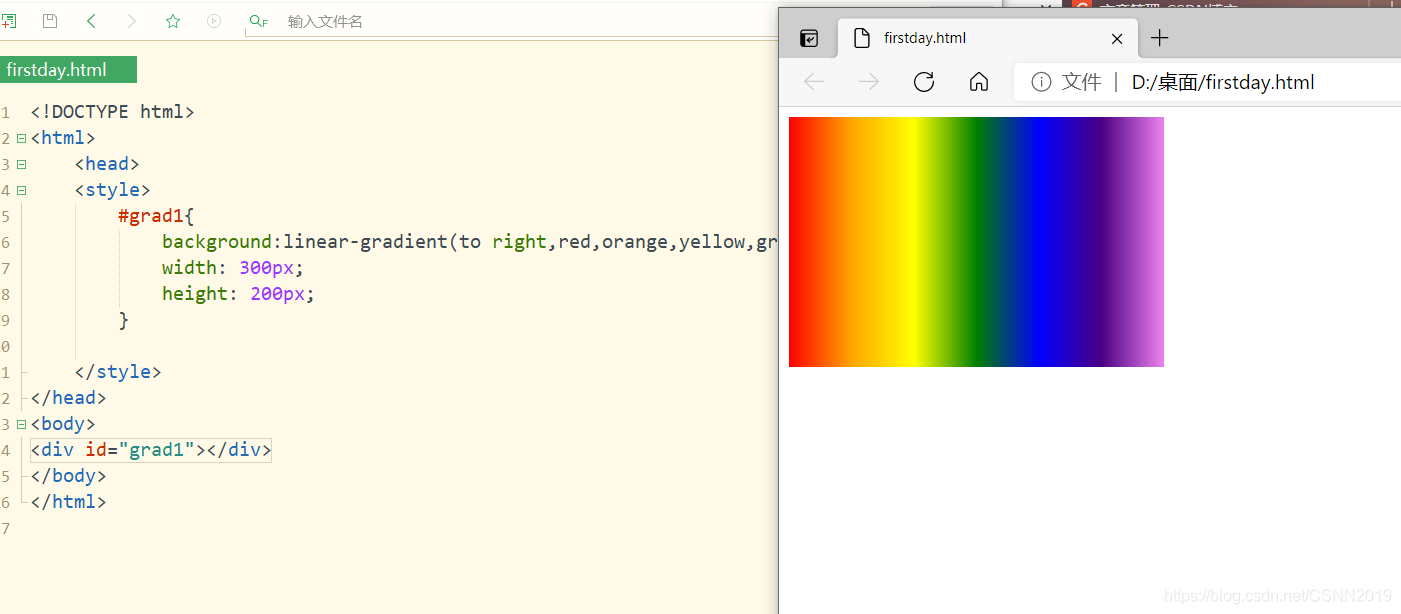Image resolution: width=1401 pixels, height=614 pixels.
Task: Go forward with editor's right chevron icon
Action: pos(132,21)
